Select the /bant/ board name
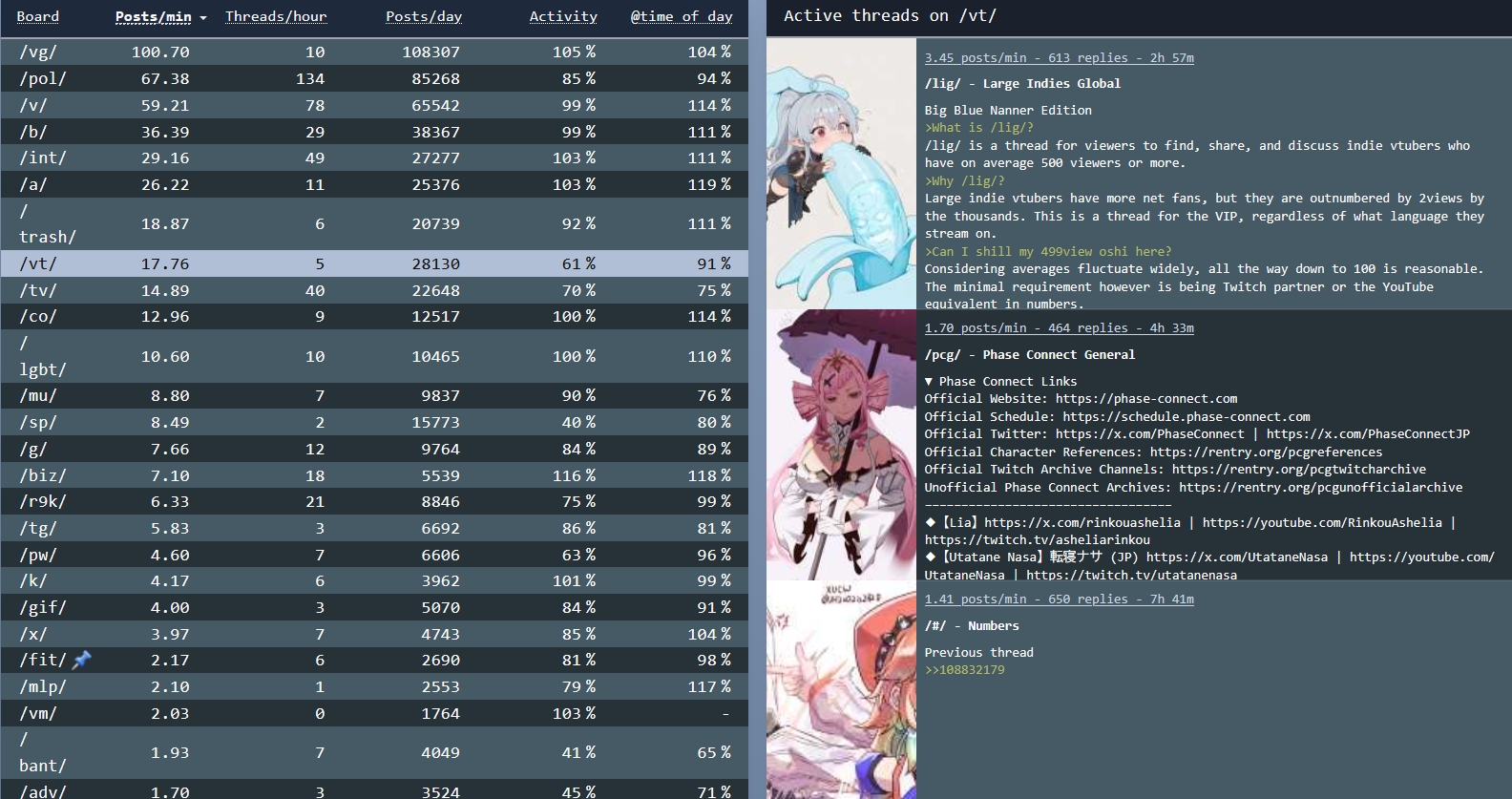Image resolution: width=1512 pixels, height=799 pixels. [x=43, y=752]
